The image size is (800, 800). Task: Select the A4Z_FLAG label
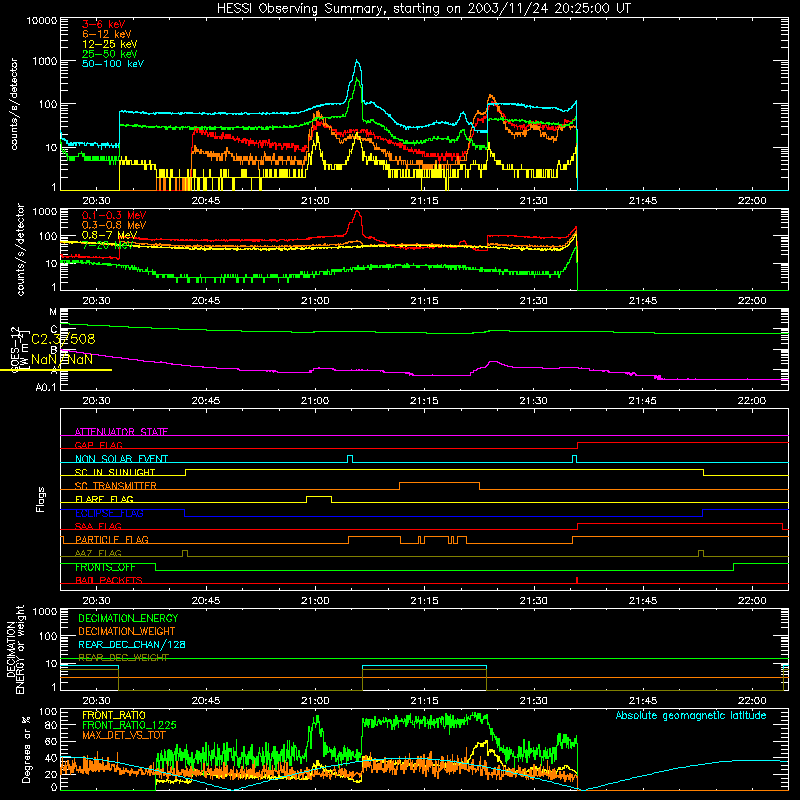pos(98,553)
